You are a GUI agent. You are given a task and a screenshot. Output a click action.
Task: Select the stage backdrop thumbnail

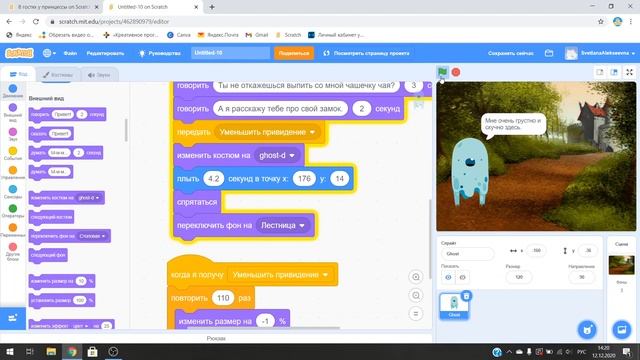click(x=621, y=265)
